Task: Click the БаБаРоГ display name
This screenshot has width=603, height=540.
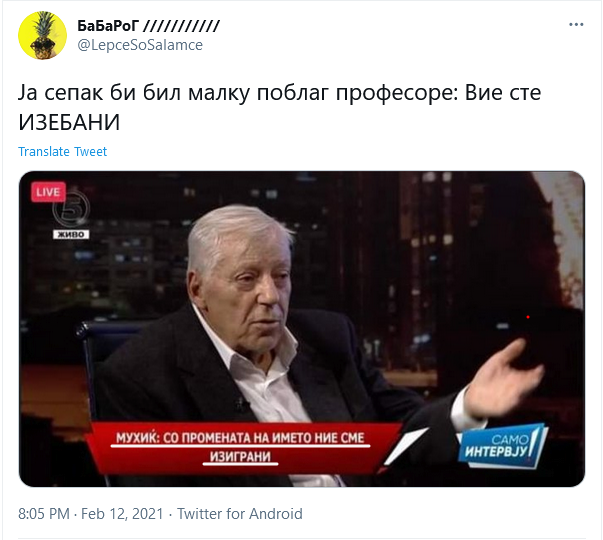Action: click(x=108, y=26)
